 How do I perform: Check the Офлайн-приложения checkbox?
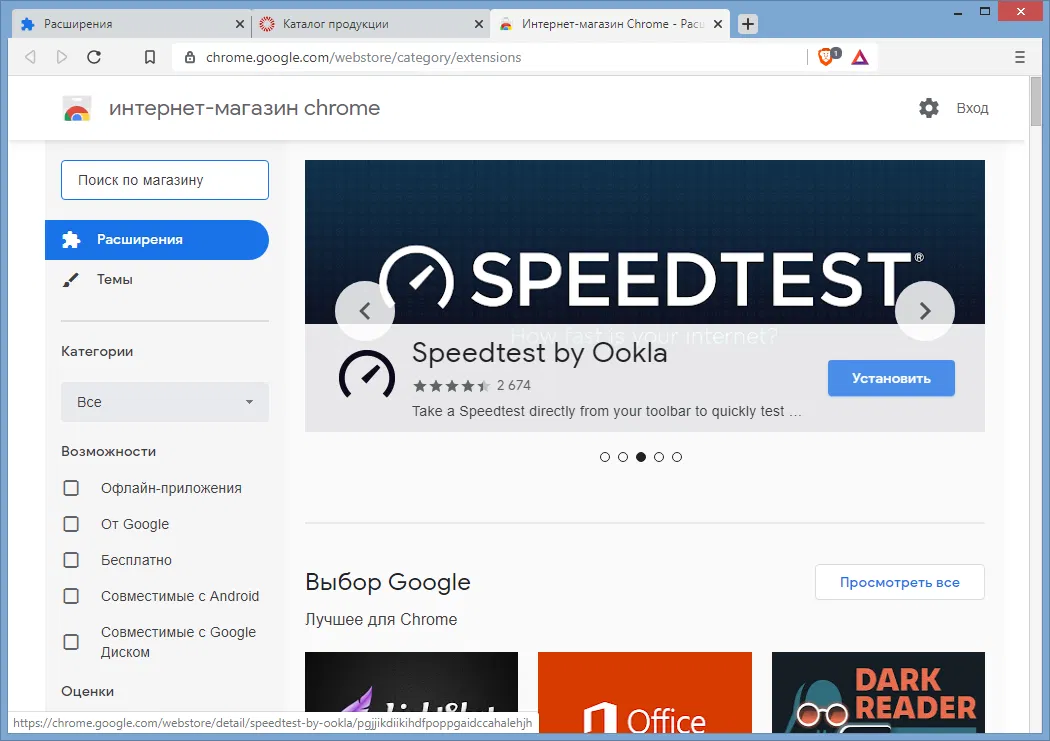pos(71,488)
